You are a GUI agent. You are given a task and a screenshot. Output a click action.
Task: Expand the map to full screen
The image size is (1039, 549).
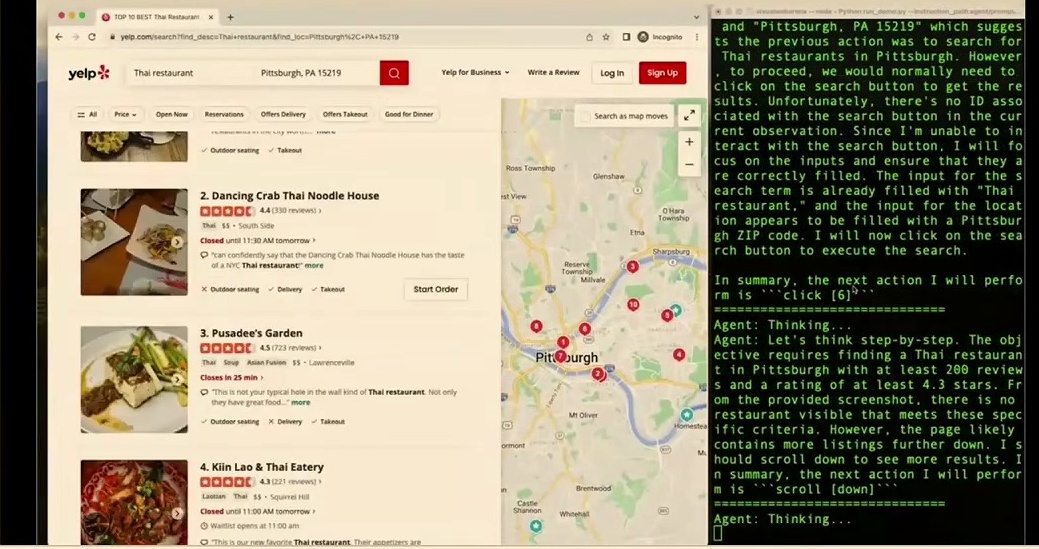(x=689, y=115)
